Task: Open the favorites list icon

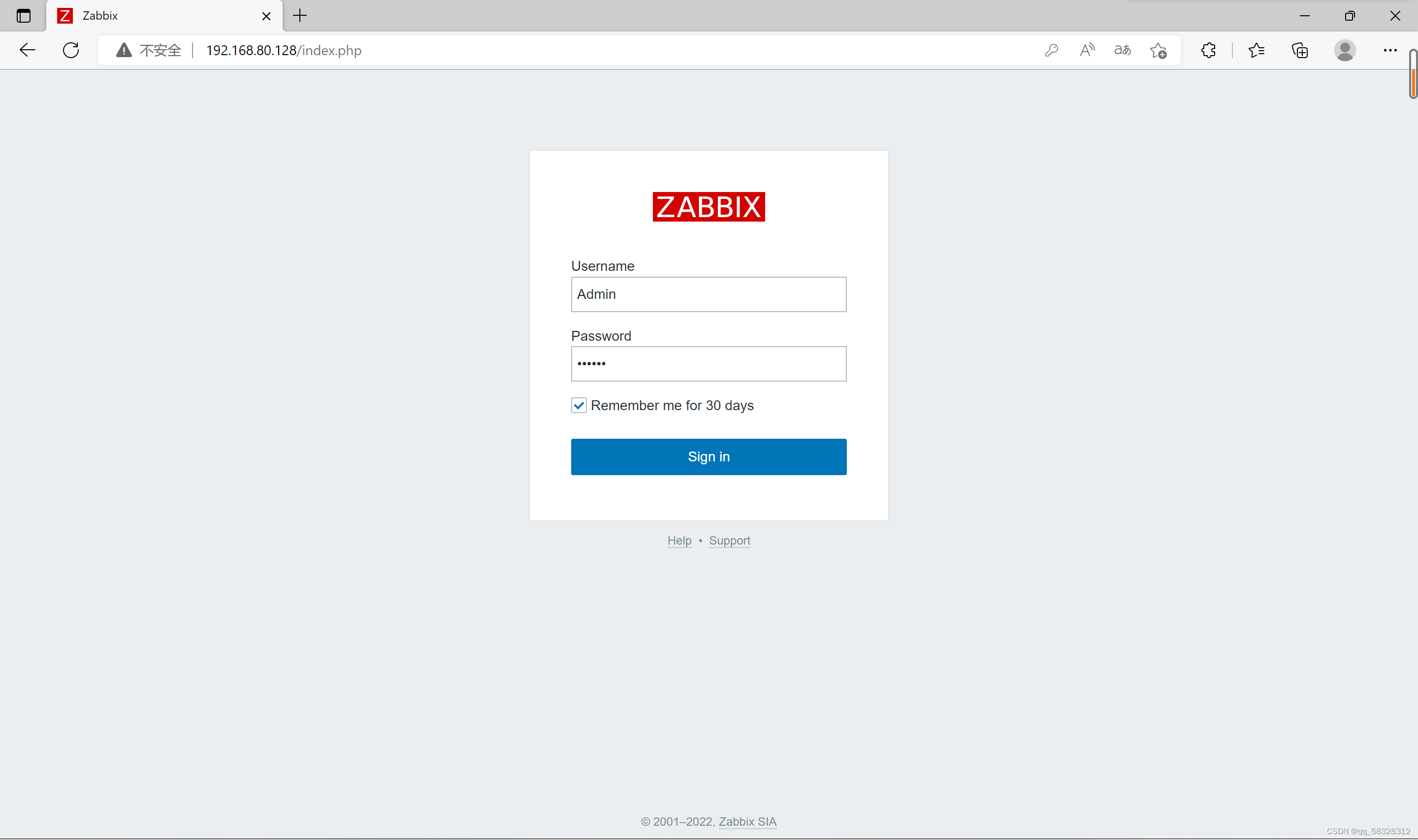Action: point(1256,50)
